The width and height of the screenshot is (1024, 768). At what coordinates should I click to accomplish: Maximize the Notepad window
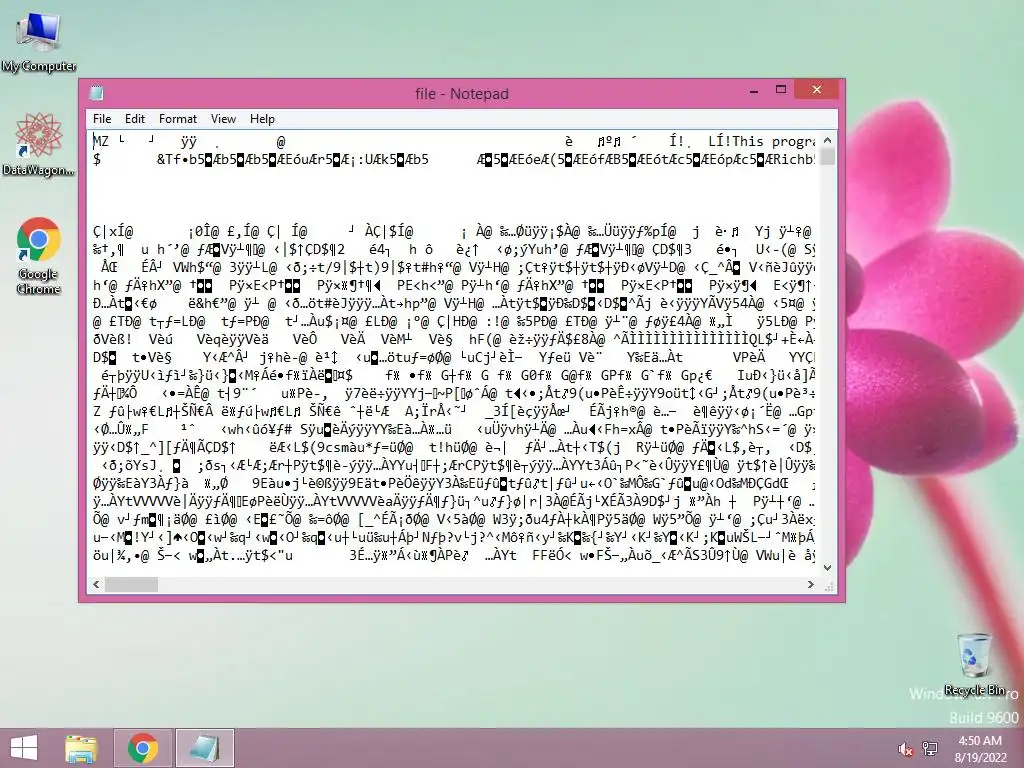(780, 90)
